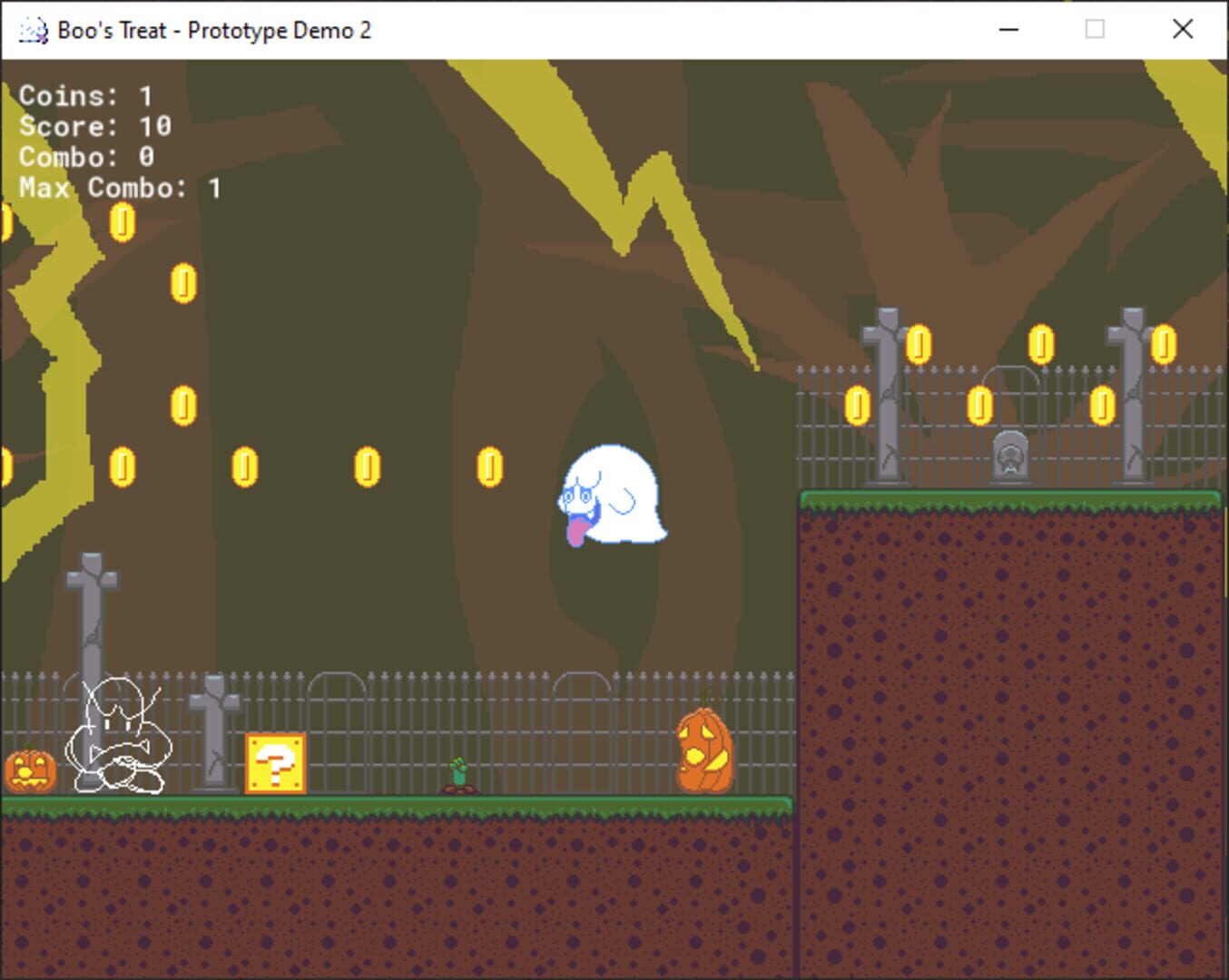Select the tall cross tombstone above the fence
Screen dimensions: 1229x980
91,599
